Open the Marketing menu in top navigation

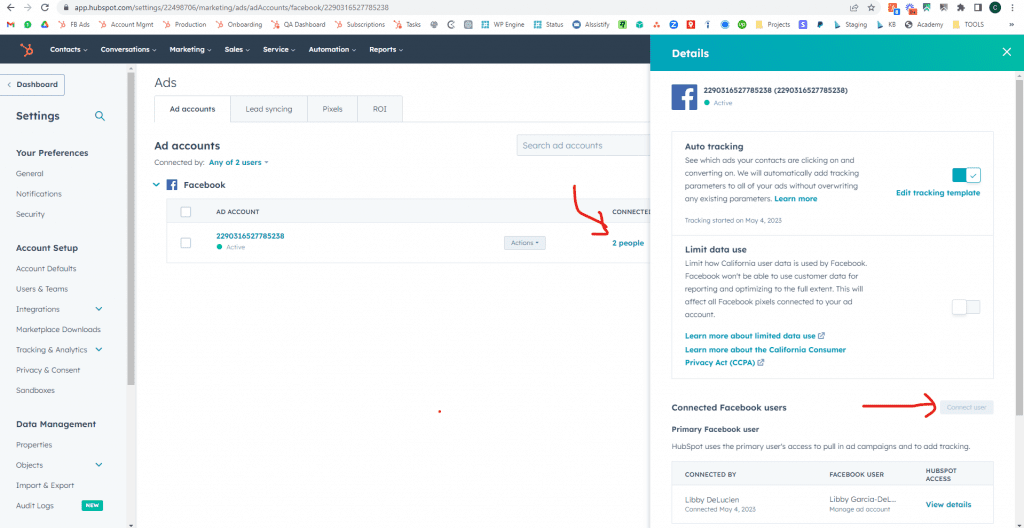coord(190,49)
